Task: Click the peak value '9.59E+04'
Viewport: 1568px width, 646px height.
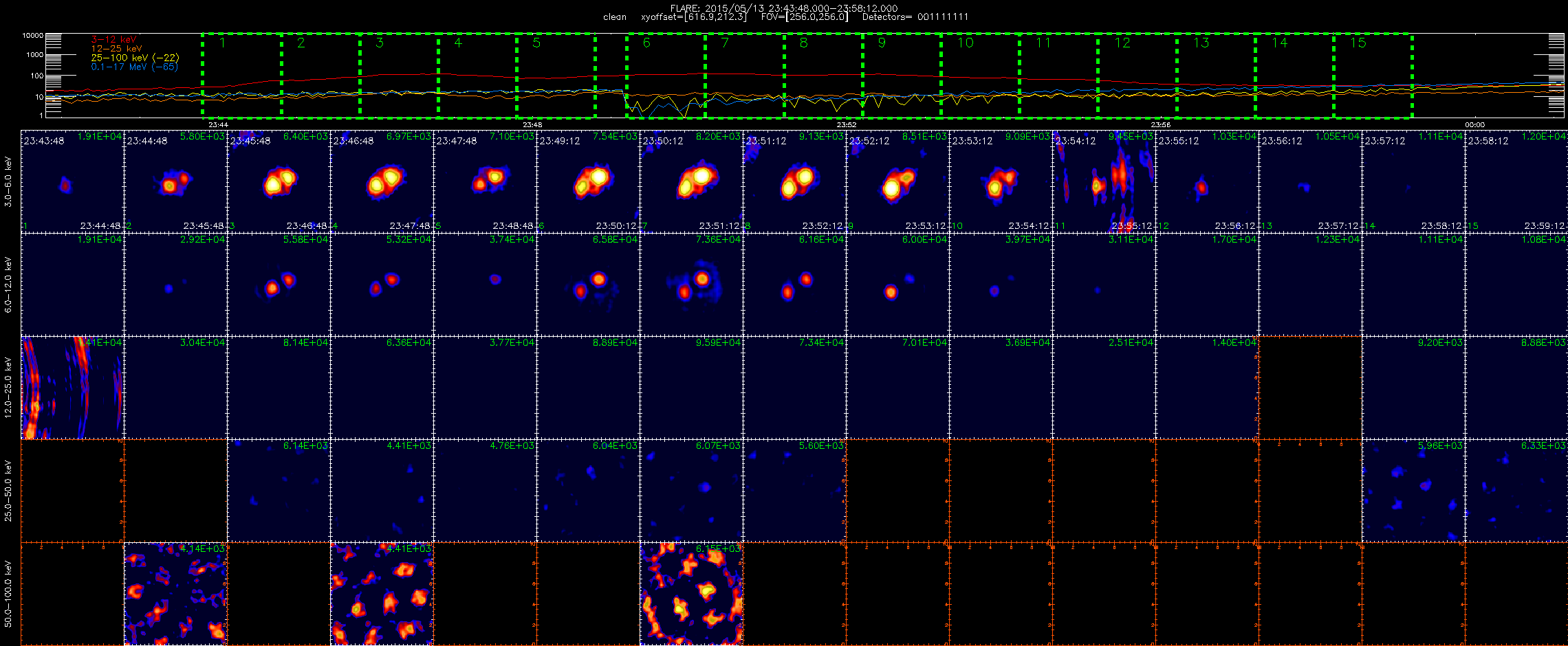Action: [x=718, y=343]
